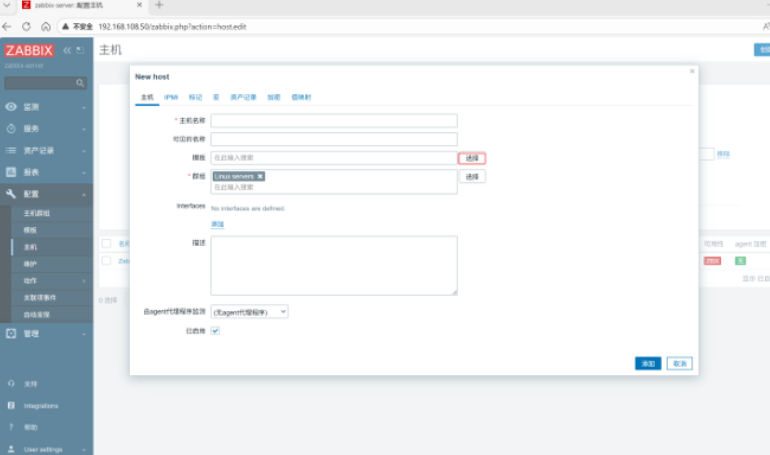Click the Z icon for Integrations
The width and height of the screenshot is (770, 455).
(11, 405)
